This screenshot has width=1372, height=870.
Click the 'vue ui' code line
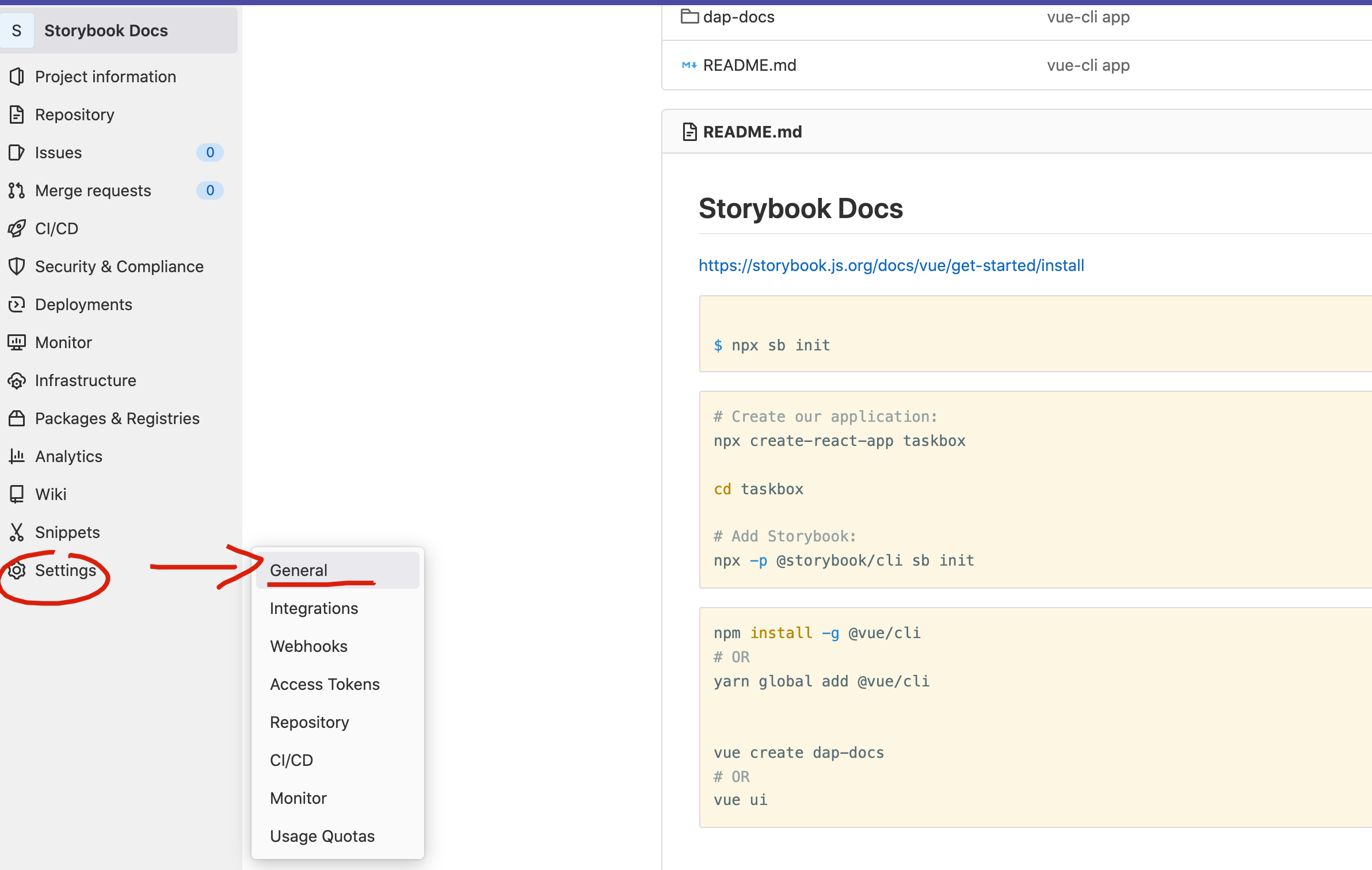[741, 800]
